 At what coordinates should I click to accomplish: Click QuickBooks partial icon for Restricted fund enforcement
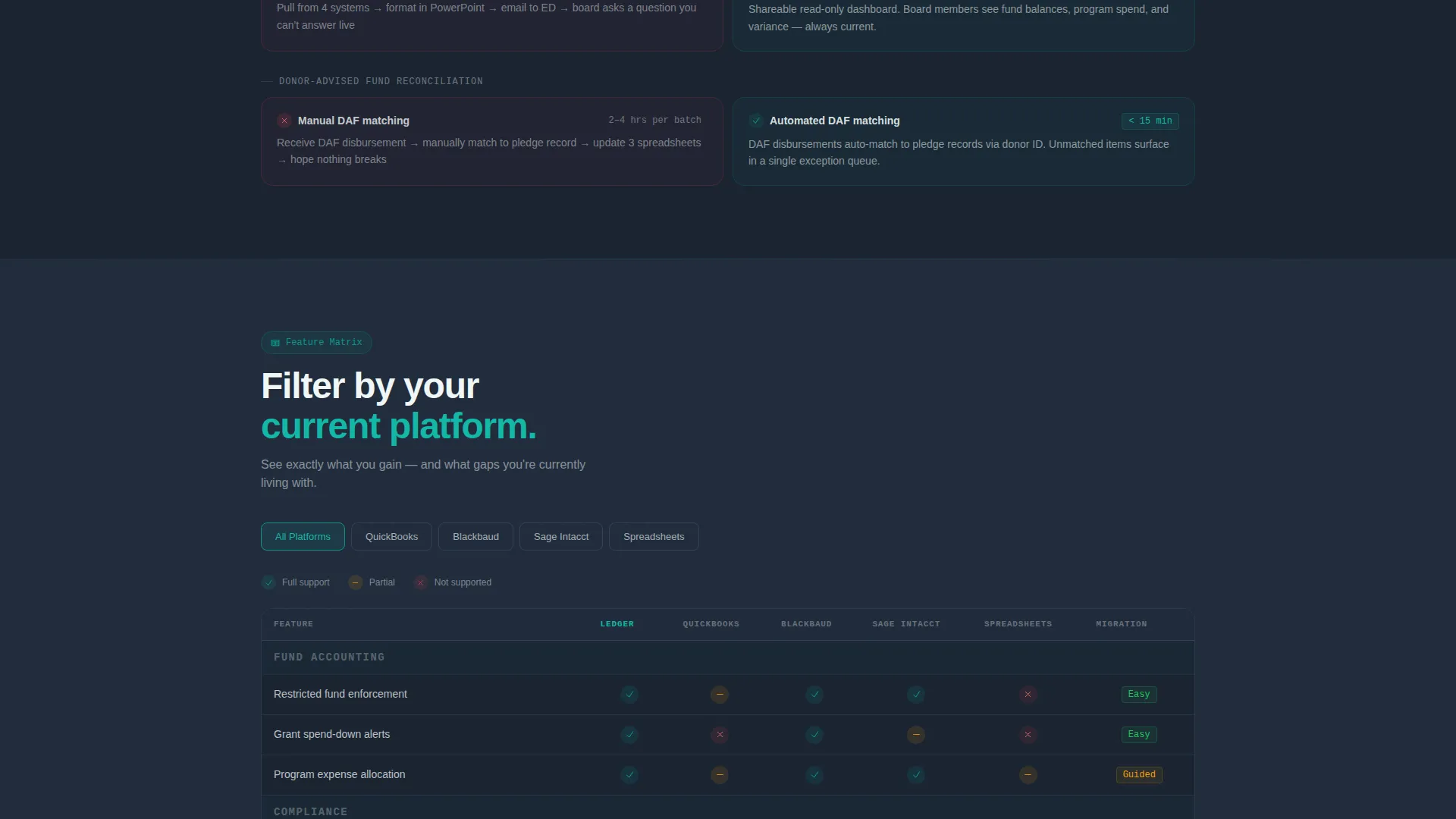720,695
